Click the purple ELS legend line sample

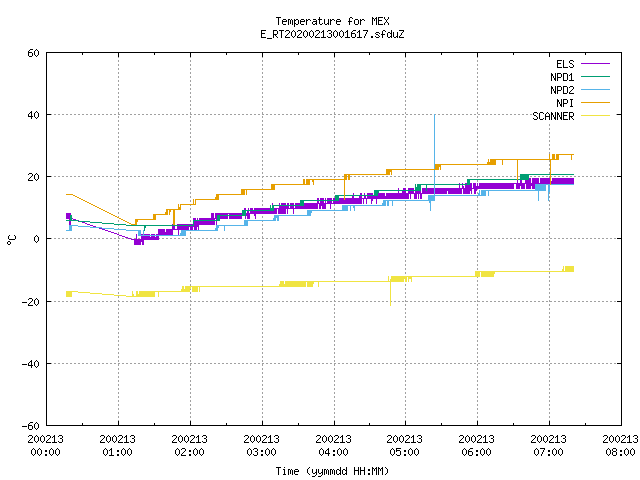click(x=595, y=64)
